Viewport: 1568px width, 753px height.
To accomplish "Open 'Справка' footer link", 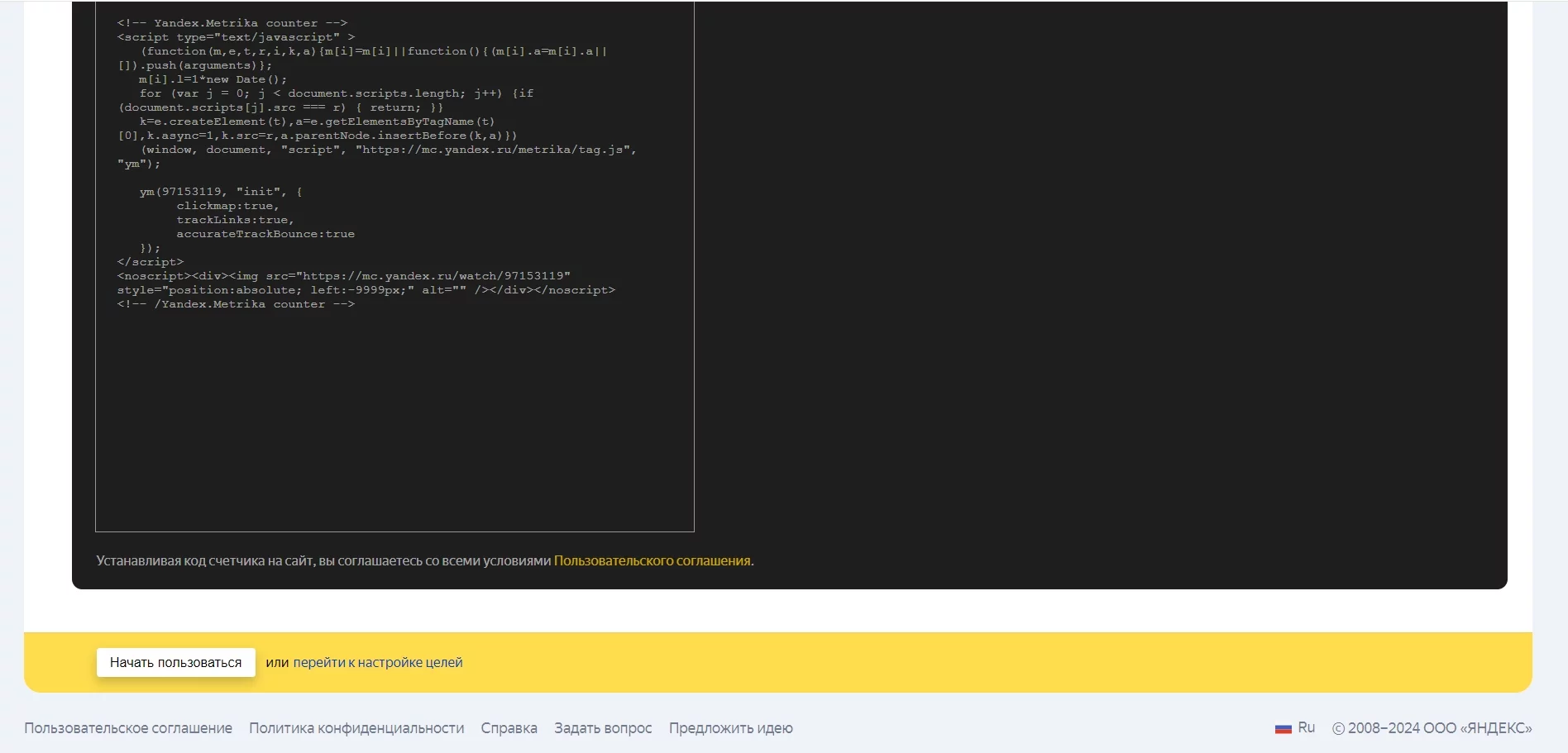I will pos(509,728).
